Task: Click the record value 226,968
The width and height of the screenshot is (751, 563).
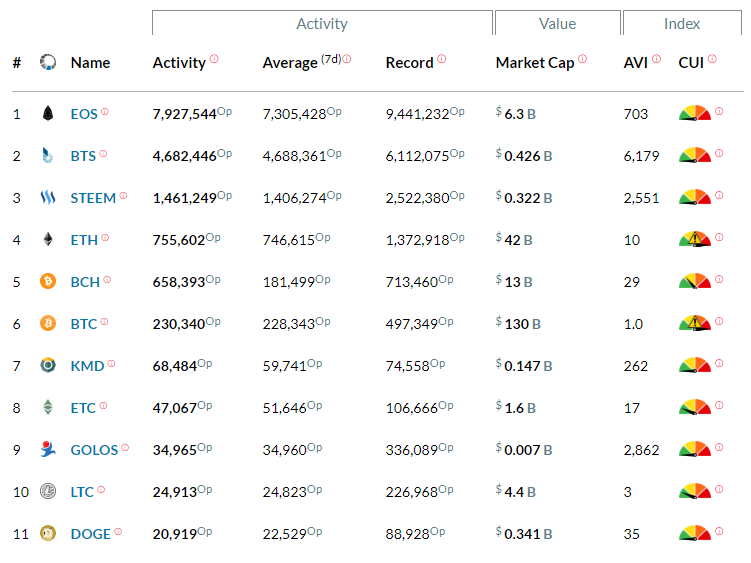Action: point(412,492)
